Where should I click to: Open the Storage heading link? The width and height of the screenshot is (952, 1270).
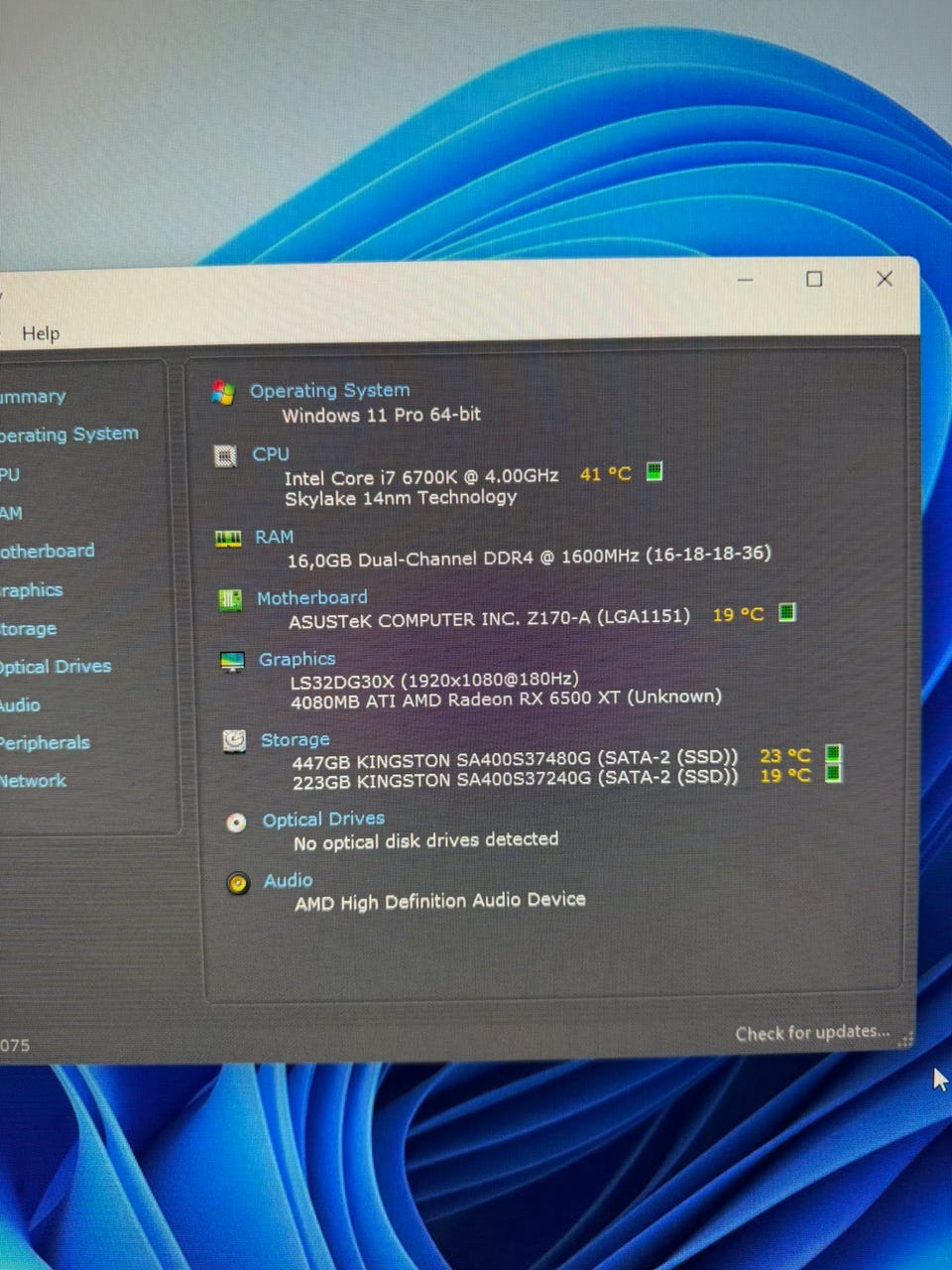295,739
